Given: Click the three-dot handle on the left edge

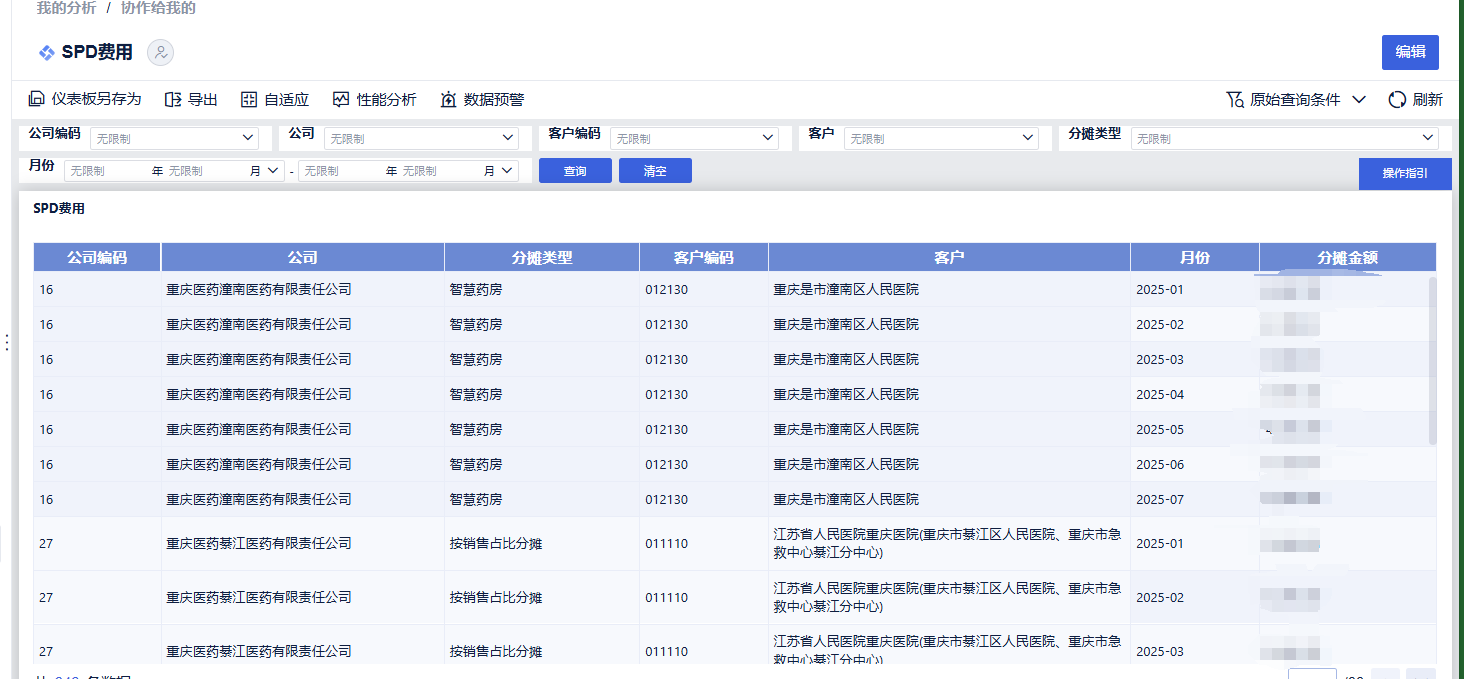Looking at the screenshot, I should pos(7,343).
